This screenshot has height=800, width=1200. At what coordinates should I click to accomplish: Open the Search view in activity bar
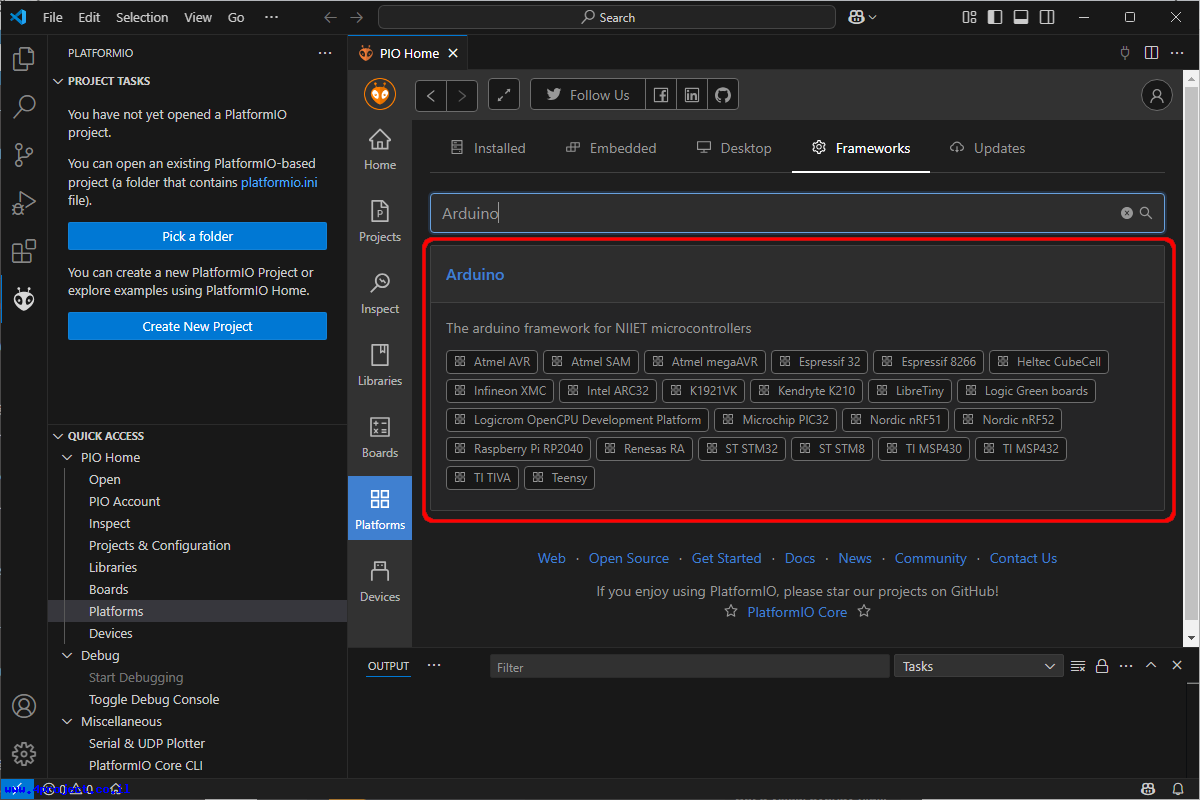(x=24, y=107)
